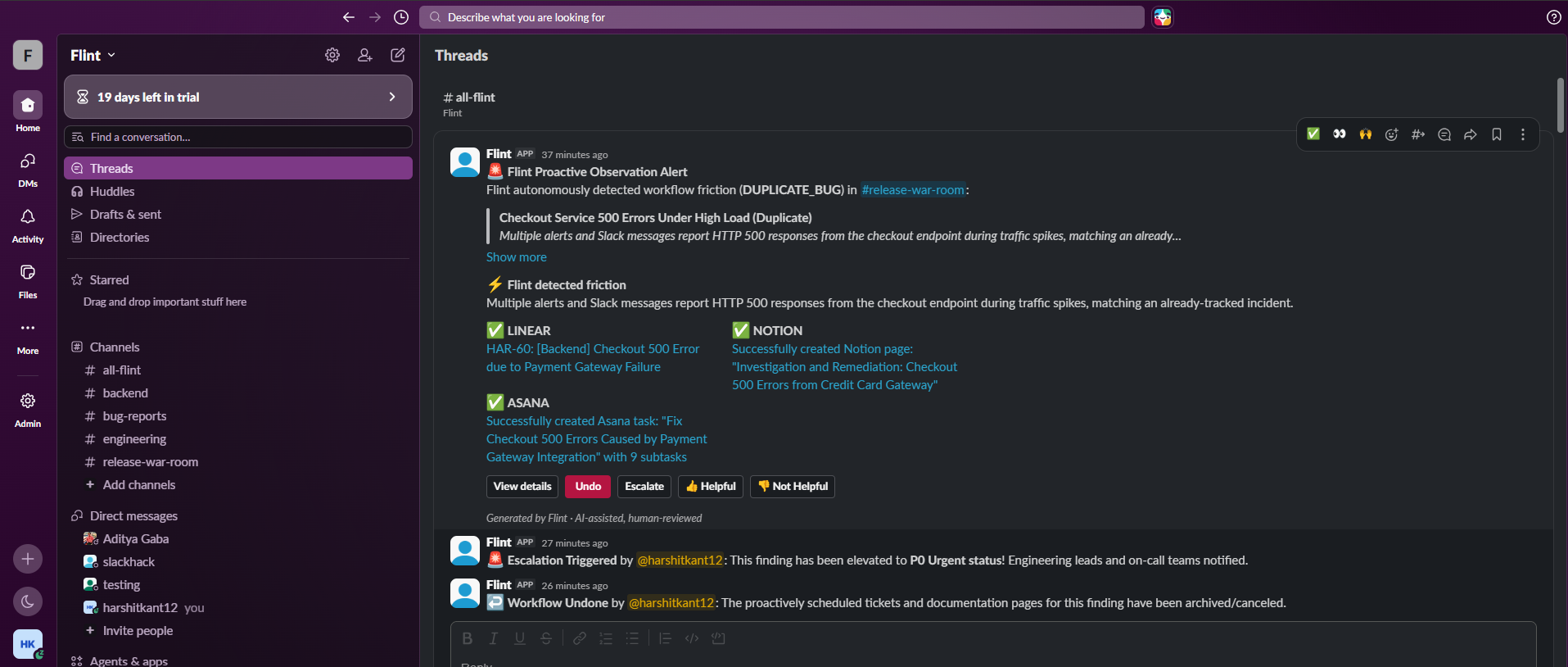Open more actions menu on the message
Image resolution: width=1568 pixels, height=667 pixels.
coord(1523,134)
